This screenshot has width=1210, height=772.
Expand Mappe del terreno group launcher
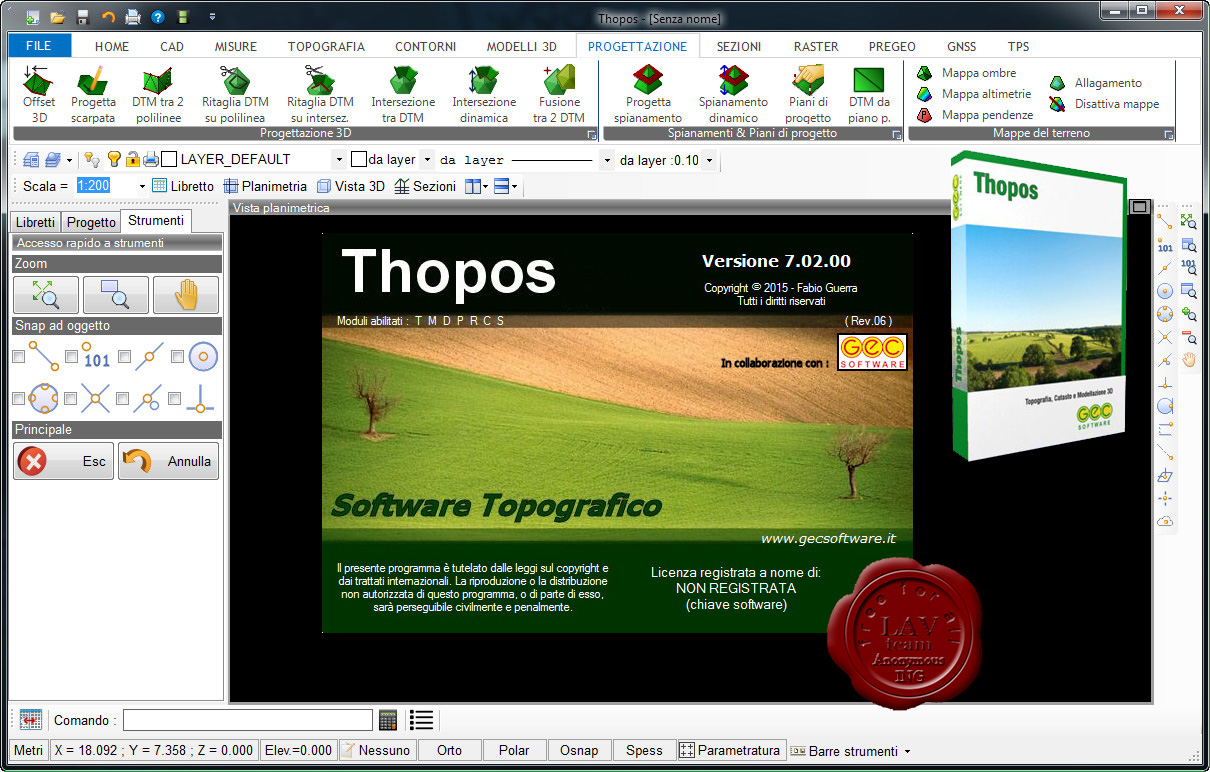[1168, 134]
